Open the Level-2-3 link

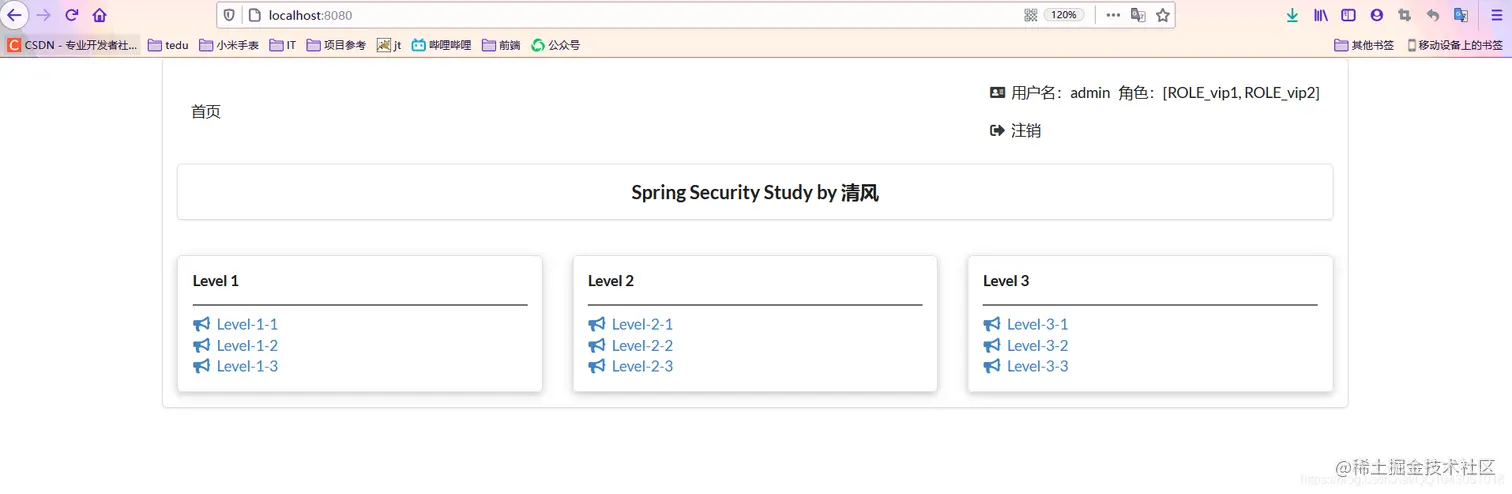[x=642, y=366]
